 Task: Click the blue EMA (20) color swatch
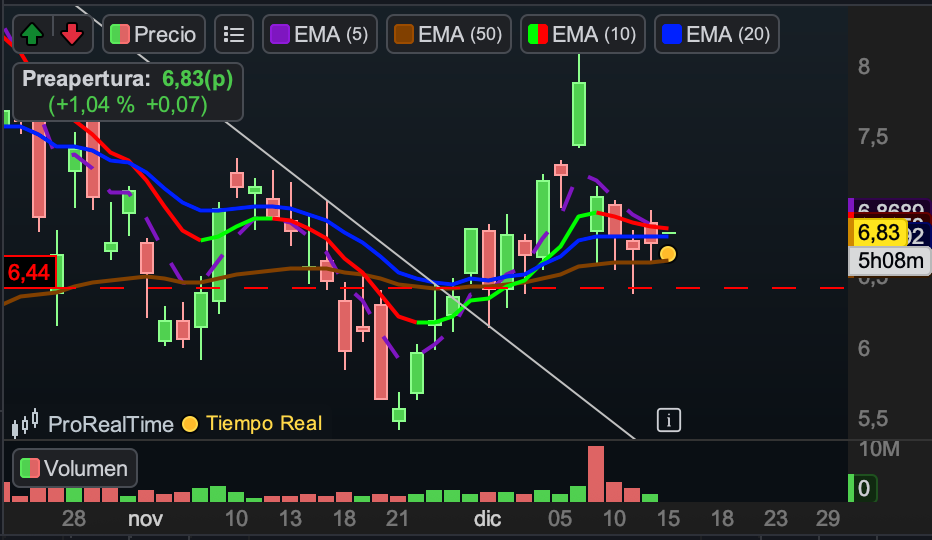672,34
